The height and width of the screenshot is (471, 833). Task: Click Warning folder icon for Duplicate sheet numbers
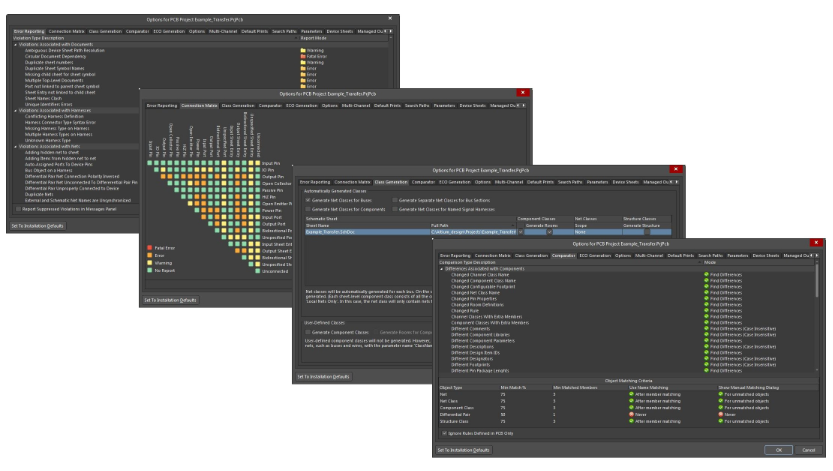tap(303, 62)
